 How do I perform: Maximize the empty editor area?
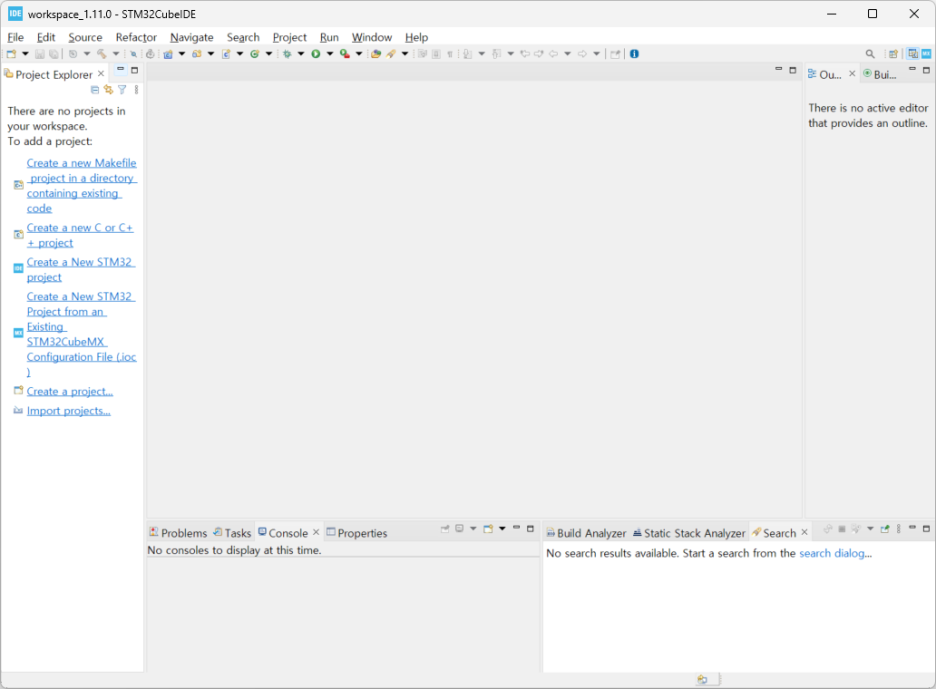pos(793,70)
